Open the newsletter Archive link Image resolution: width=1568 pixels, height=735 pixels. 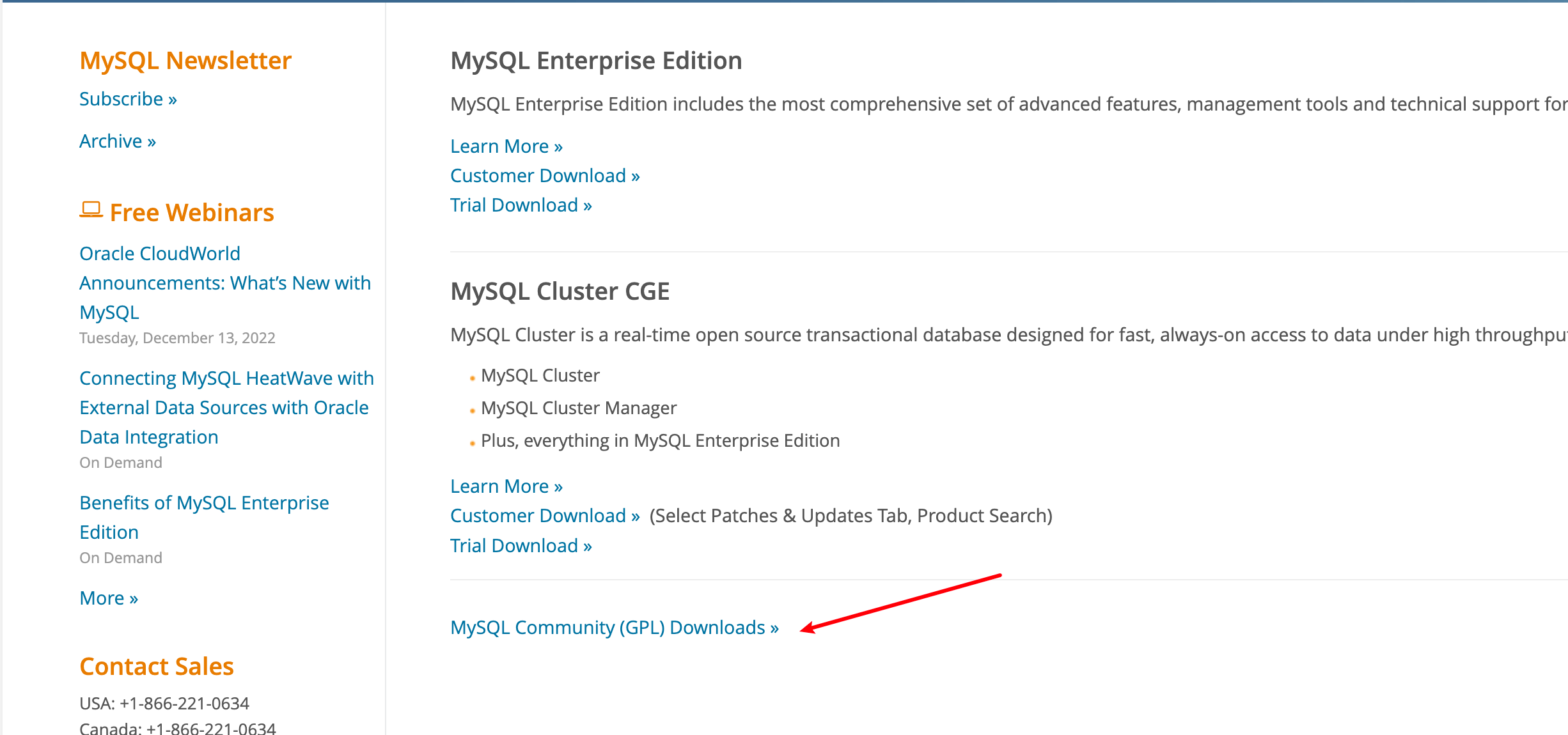118,141
